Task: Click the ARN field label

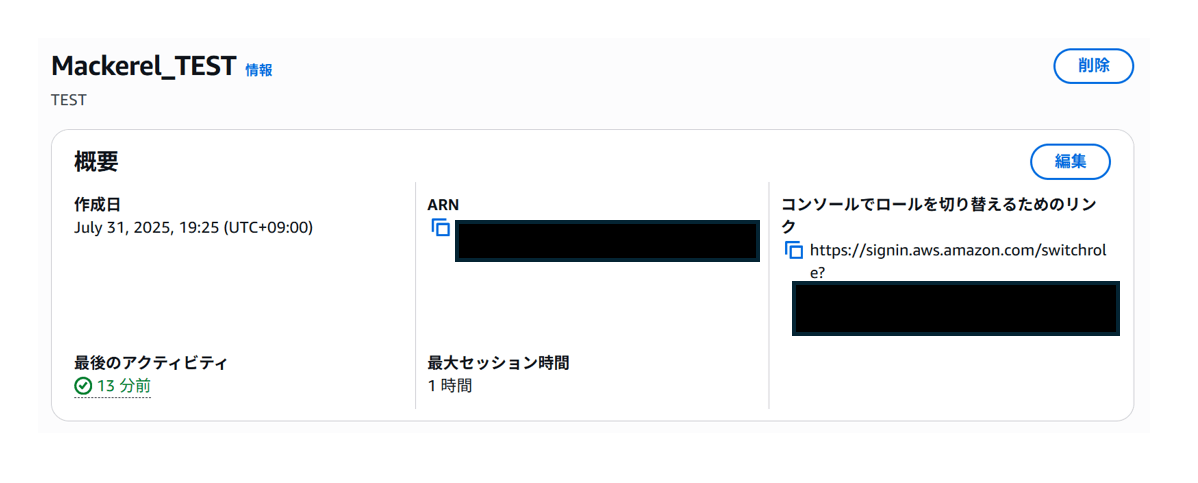Action: click(443, 205)
